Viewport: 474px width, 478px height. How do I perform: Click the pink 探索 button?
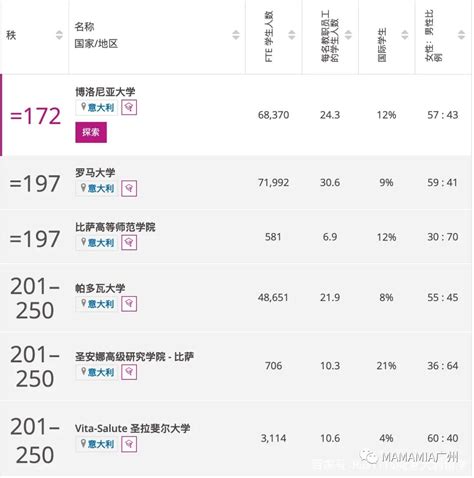click(x=91, y=132)
